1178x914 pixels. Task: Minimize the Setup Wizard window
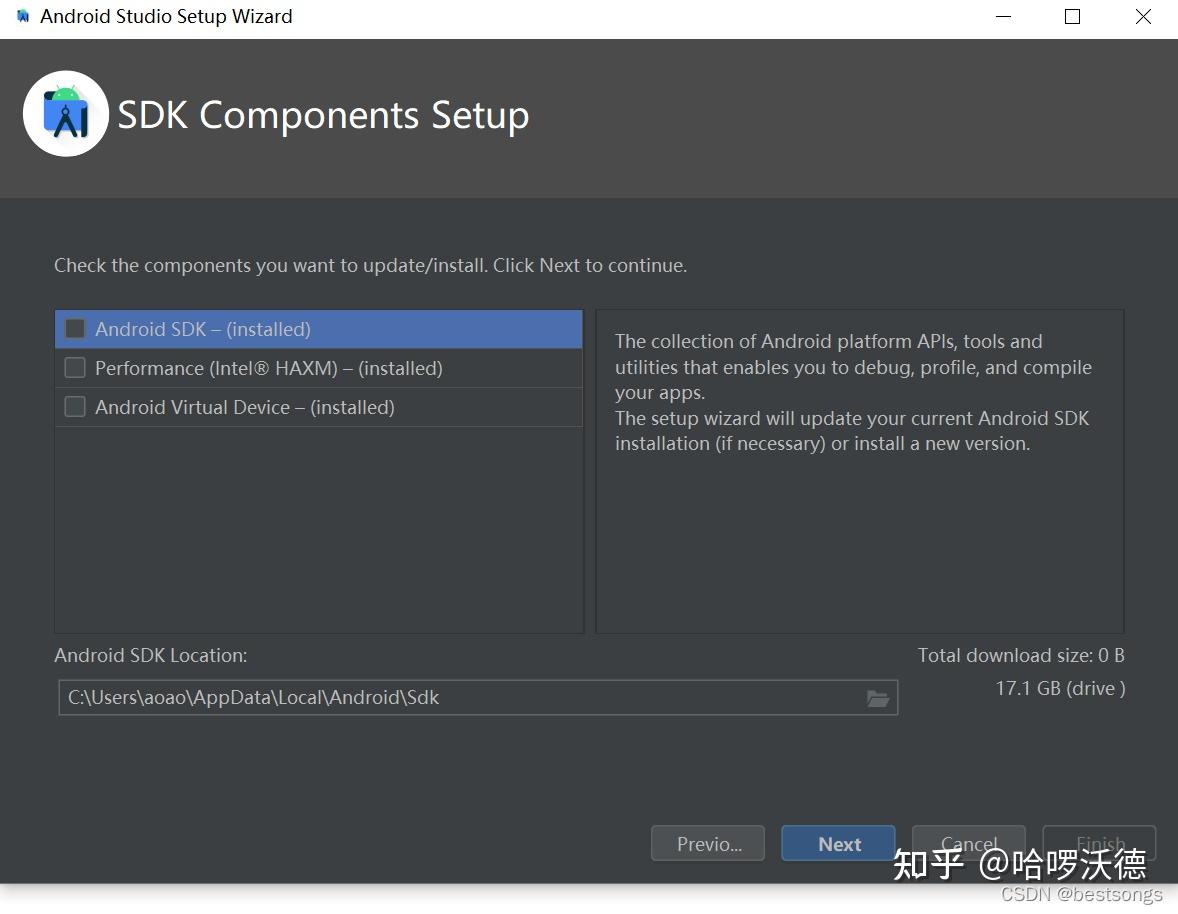(x=1001, y=17)
